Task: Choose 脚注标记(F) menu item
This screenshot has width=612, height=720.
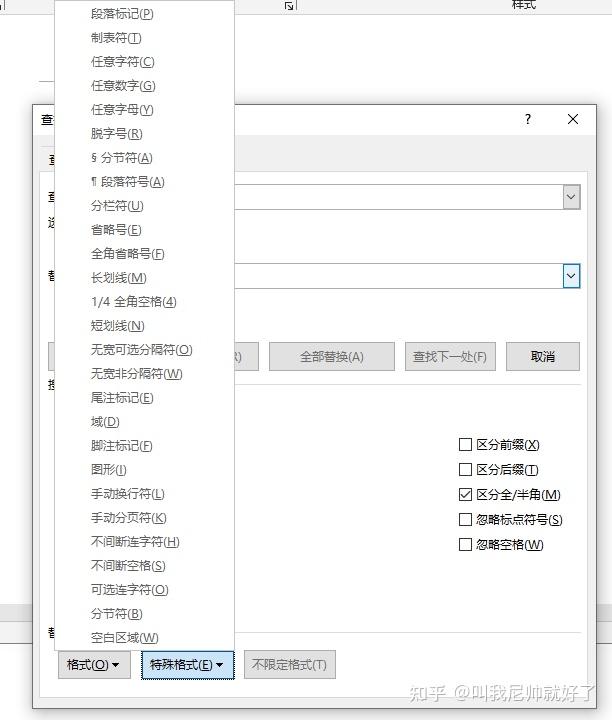Action: click(122, 445)
